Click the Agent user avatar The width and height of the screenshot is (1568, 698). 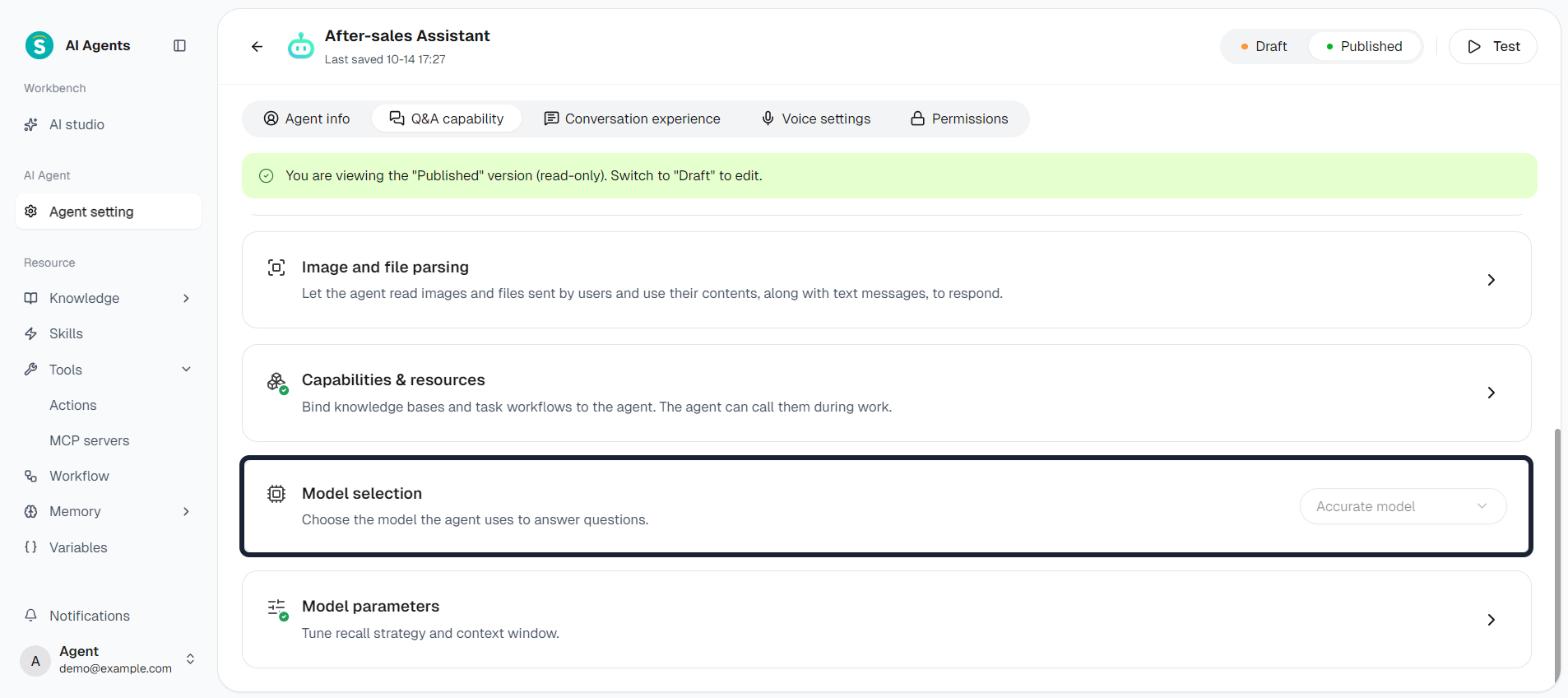tap(35, 660)
